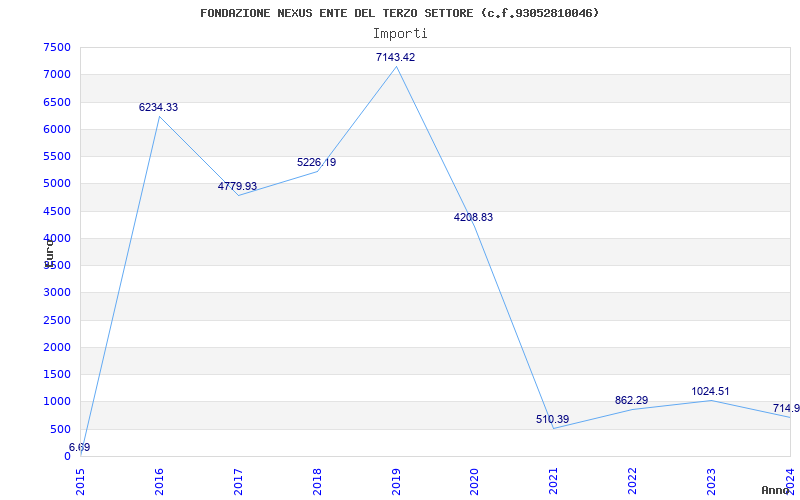The width and height of the screenshot is (800, 500).
Task: Click the 2000 y-axis tick label
Action: click(57, 347)
